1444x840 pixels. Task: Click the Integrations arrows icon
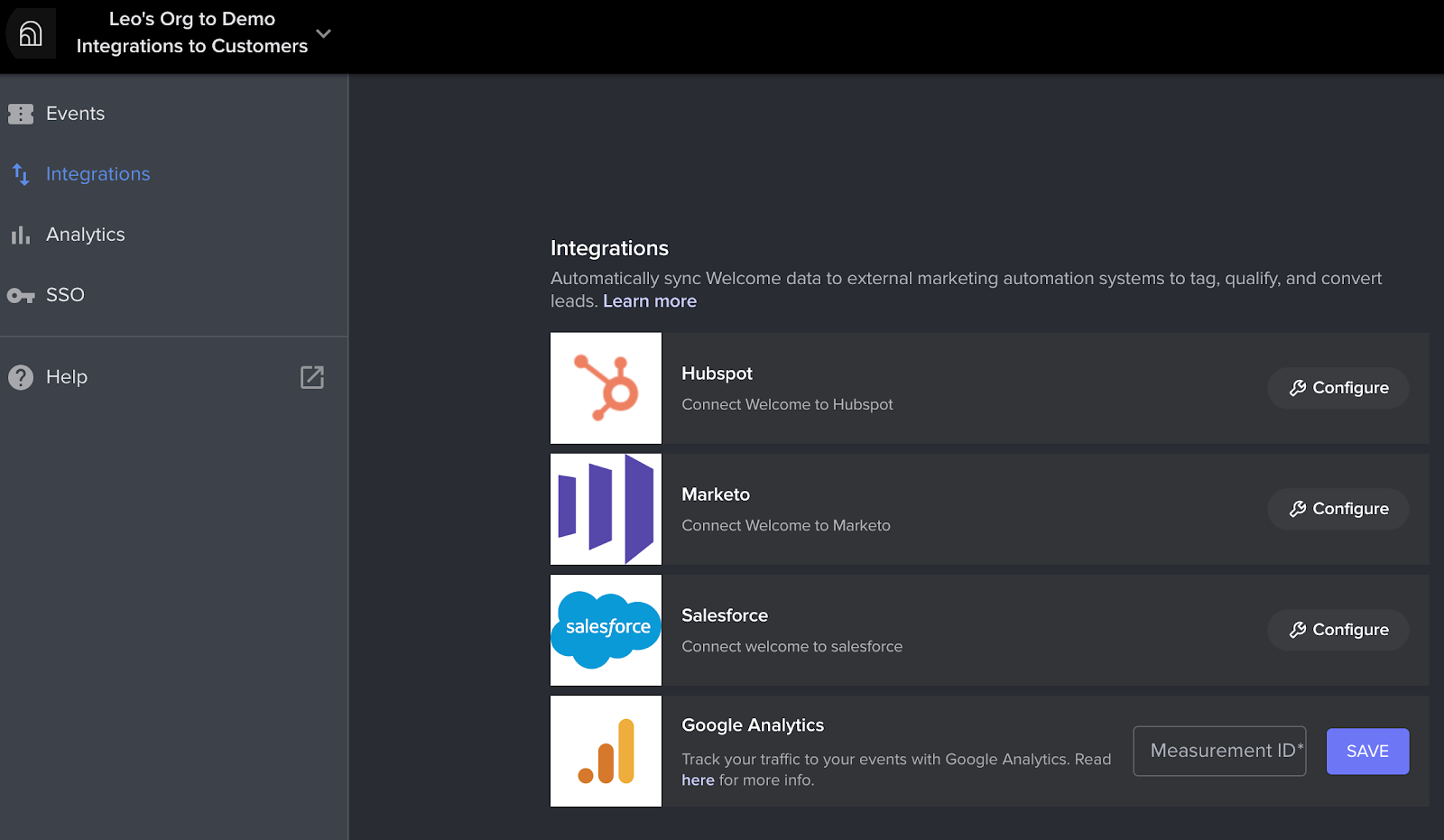tap(21, 174)
